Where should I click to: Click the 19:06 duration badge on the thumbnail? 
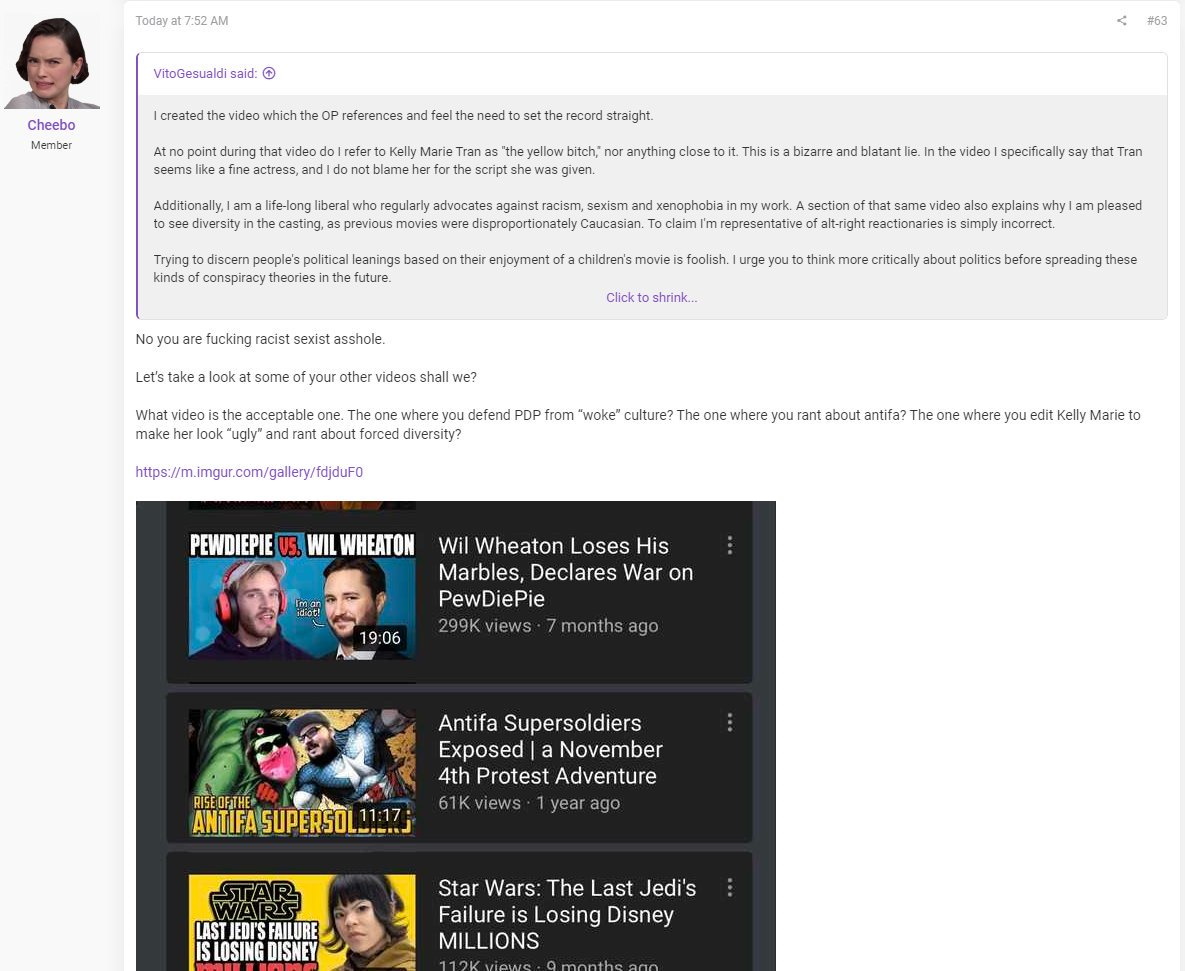(379, 638)
